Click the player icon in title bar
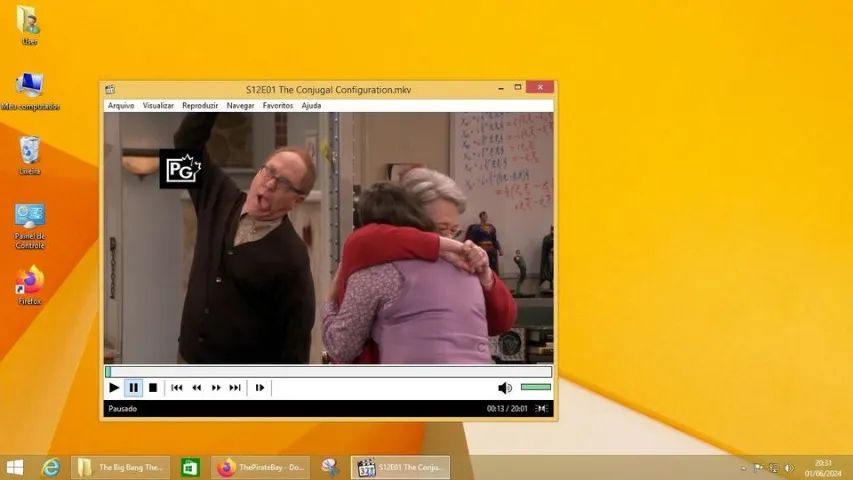Viewport: 853px width, 480px height. coord(110,89)
